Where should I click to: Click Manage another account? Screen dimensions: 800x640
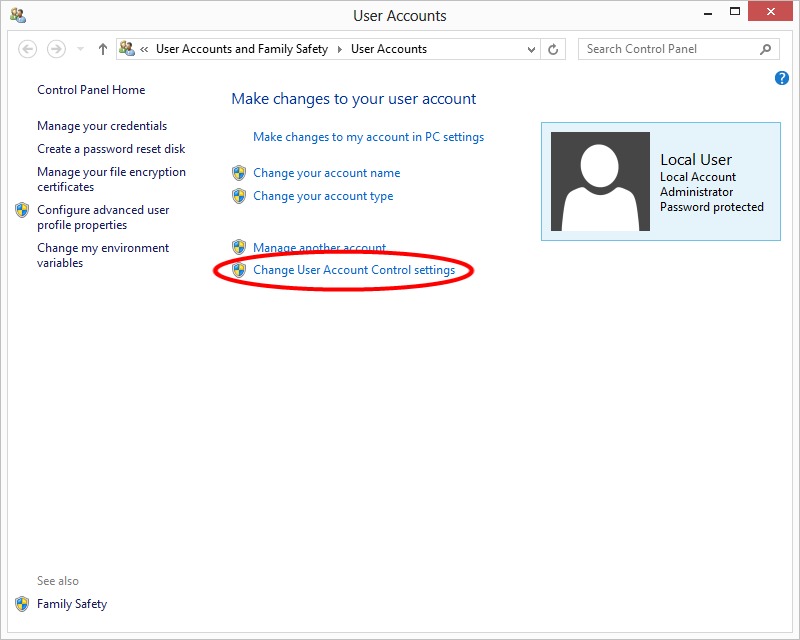319,248
